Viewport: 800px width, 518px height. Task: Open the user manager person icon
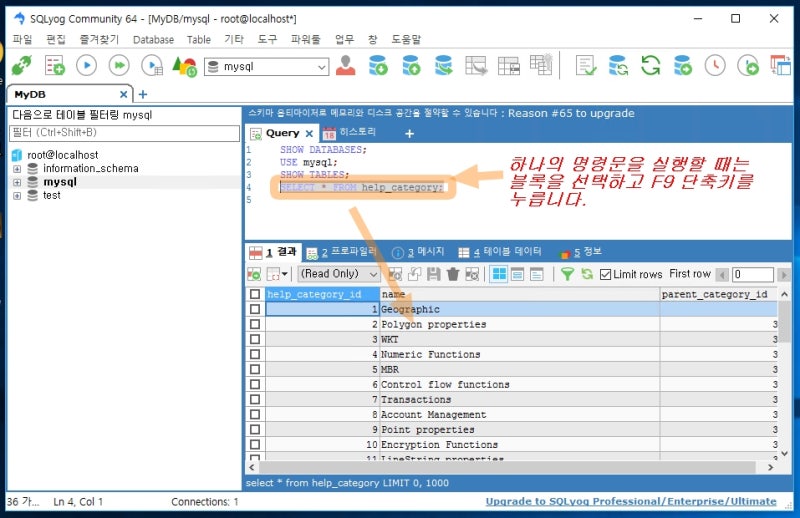coord(345,65)
